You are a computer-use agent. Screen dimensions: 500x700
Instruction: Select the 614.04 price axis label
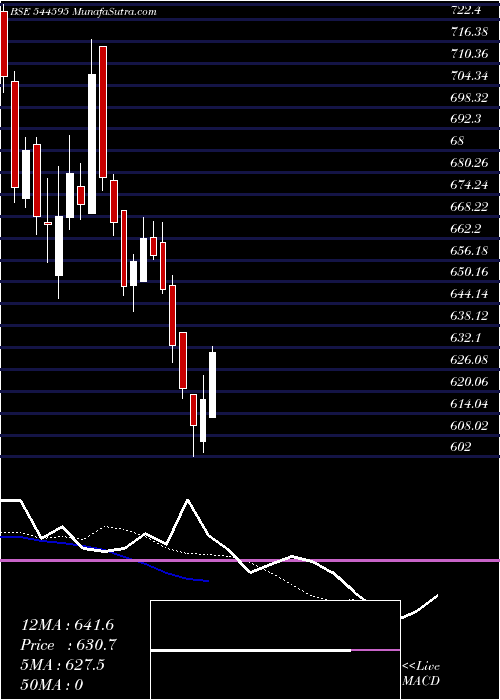coord(469,403)
